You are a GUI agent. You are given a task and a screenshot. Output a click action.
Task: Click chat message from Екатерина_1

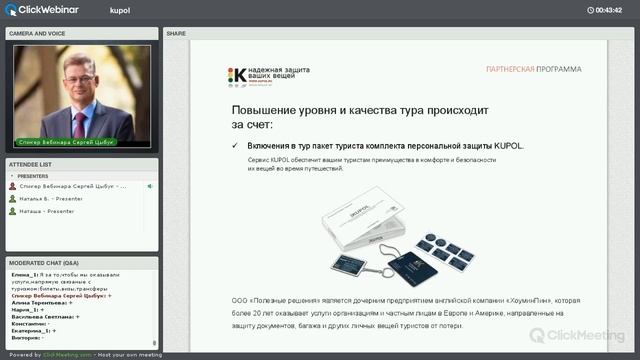click(x=34, y=331)
